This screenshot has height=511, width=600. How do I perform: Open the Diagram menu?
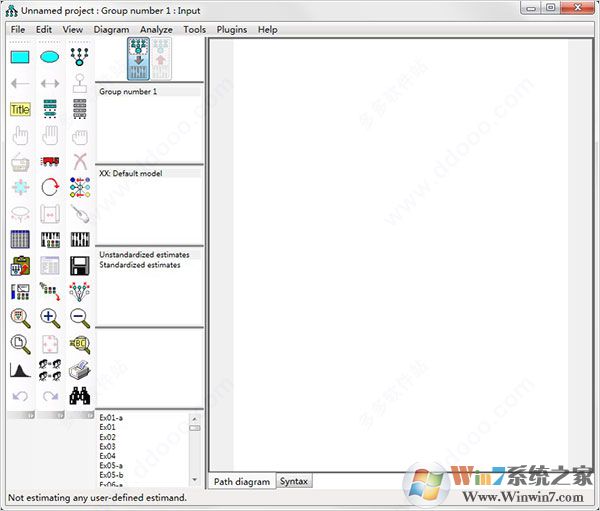tap(111, 29)
